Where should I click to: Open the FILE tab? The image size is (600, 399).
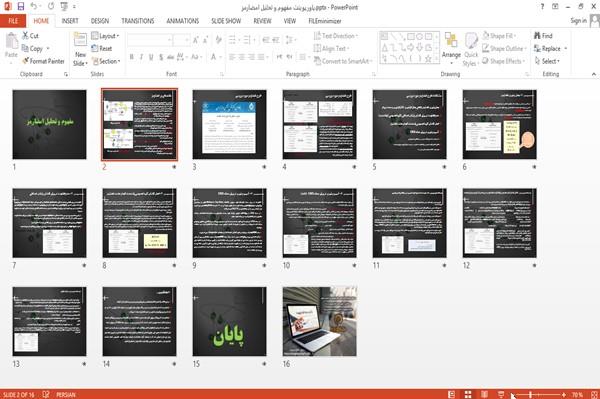(13, 21)
